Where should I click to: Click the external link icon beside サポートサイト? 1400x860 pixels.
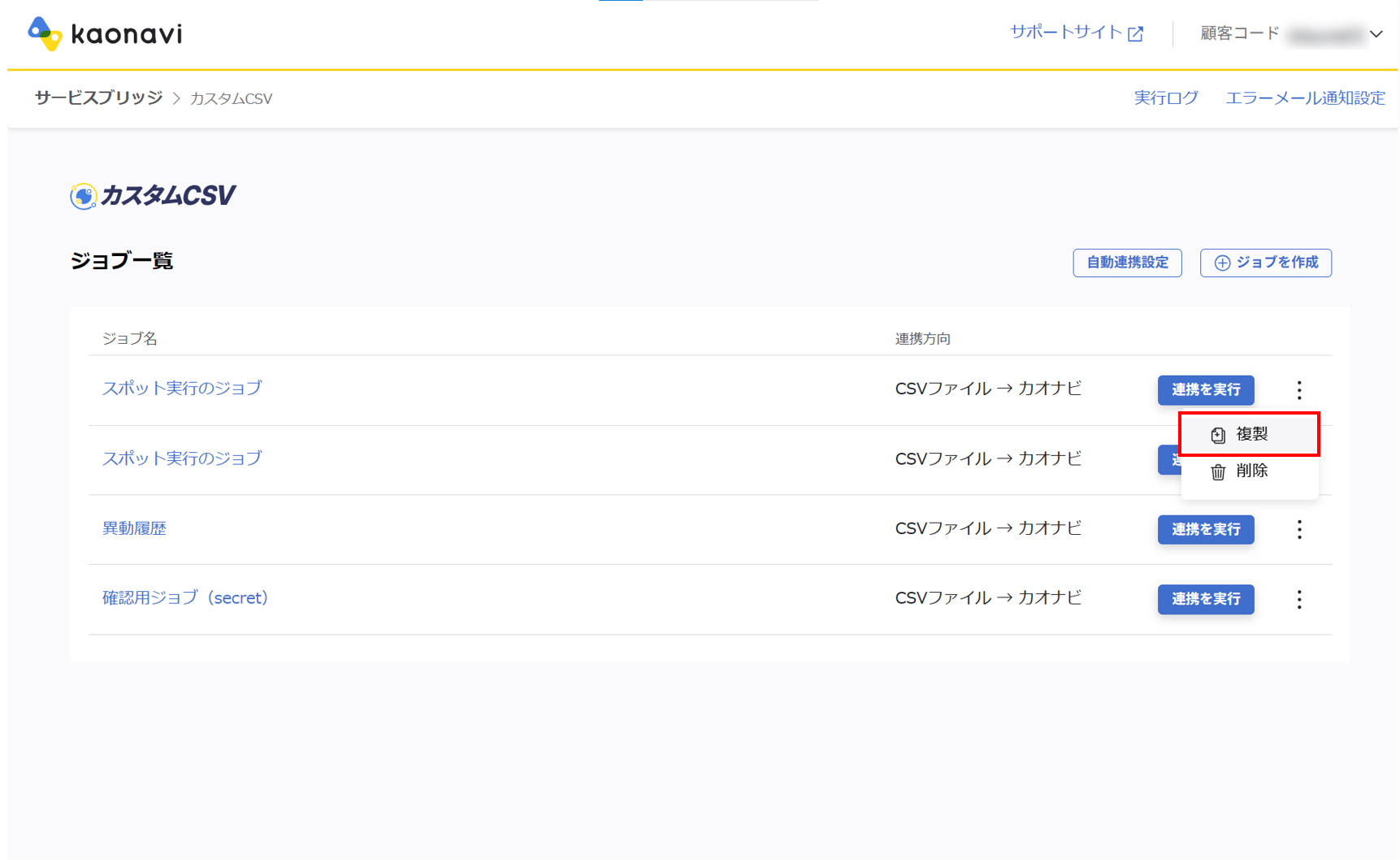pyautogui.click(x=1135, y=34)
